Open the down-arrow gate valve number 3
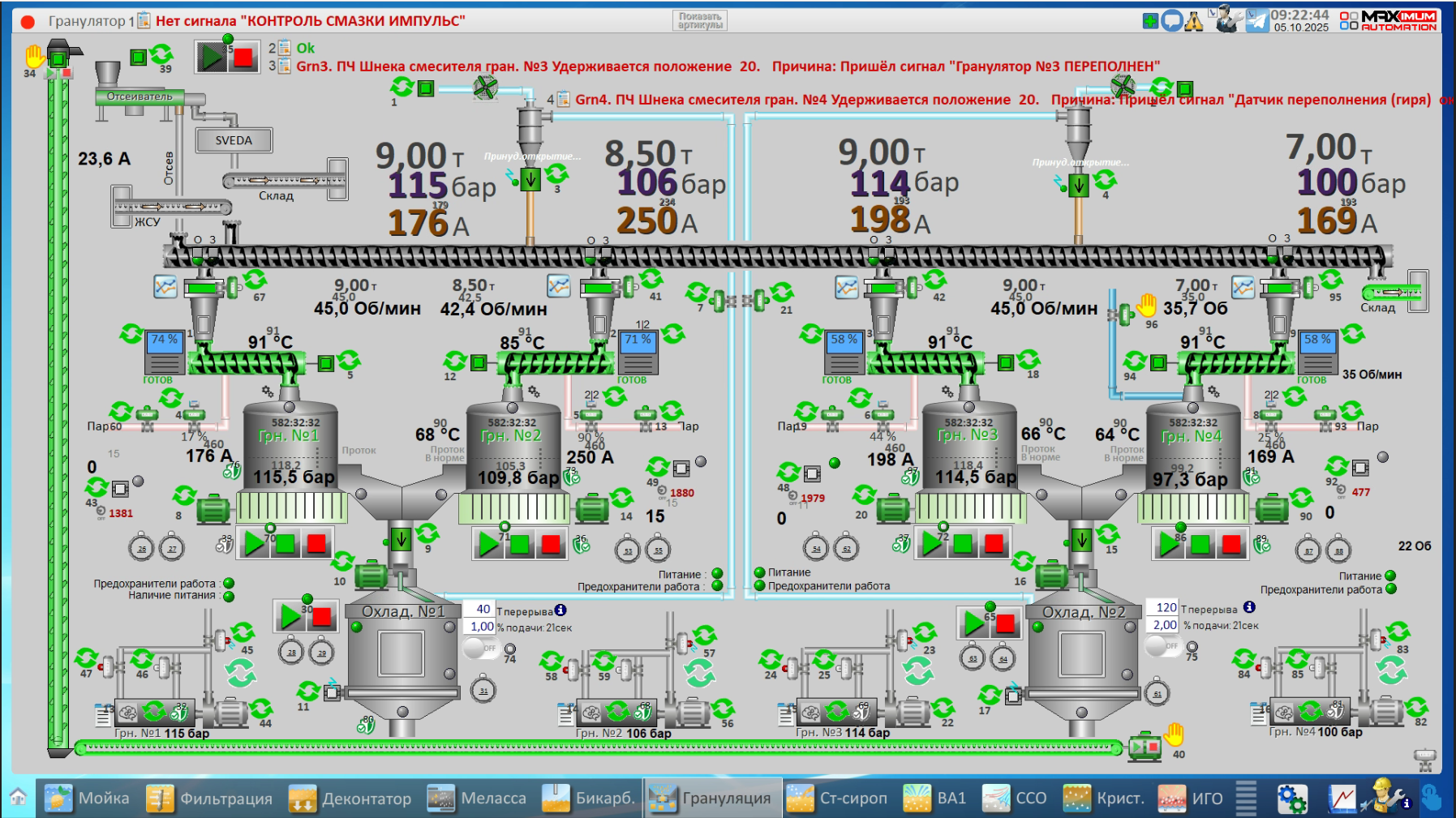 point(530,179)
